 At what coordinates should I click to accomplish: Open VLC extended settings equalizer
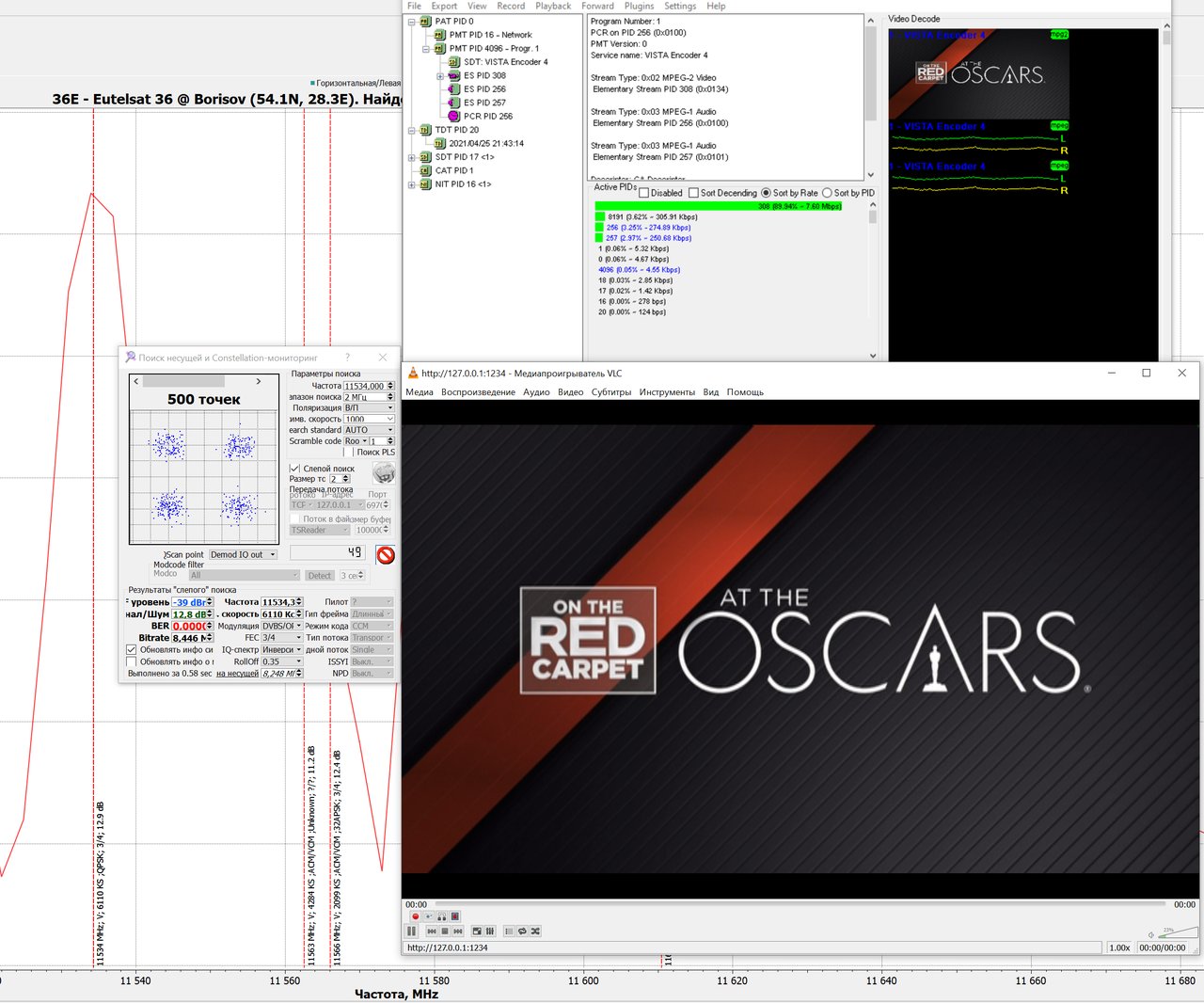(490, 931)
